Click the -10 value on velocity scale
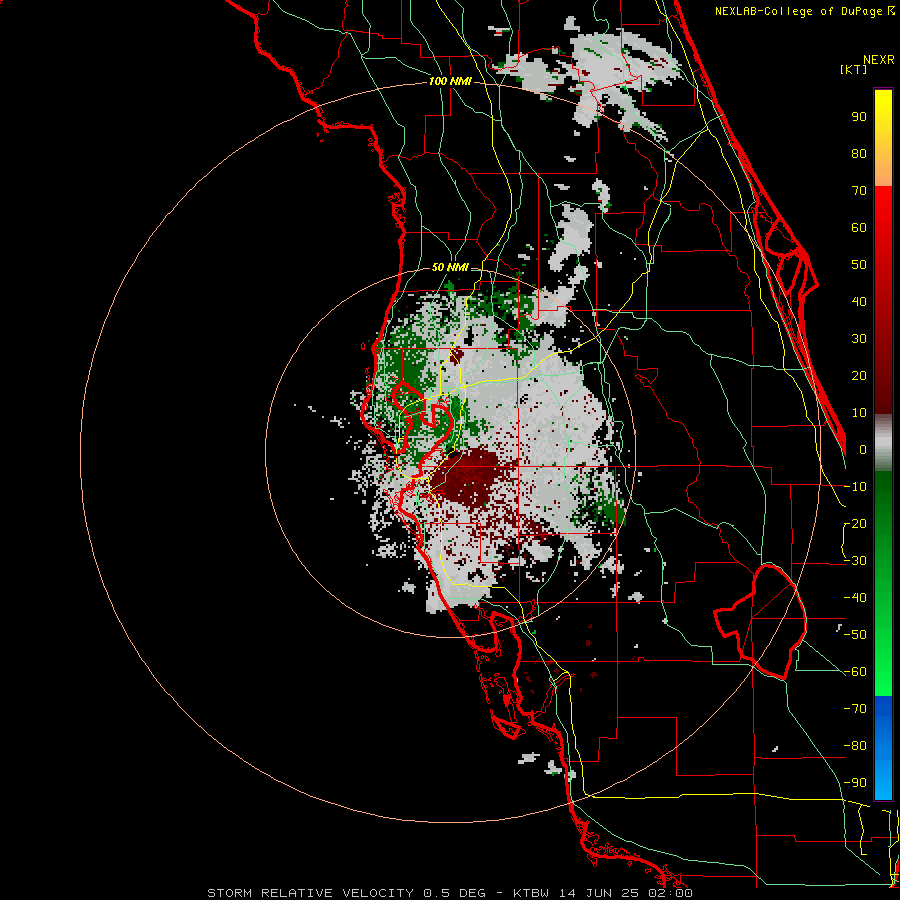This screenshot has width=900, height=900. coord(855,487)
